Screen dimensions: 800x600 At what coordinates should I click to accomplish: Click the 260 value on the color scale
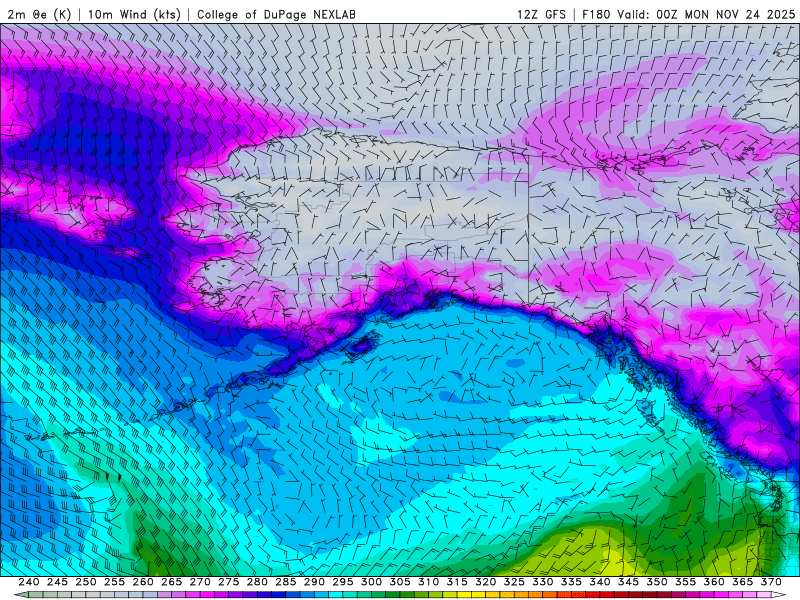(x=143, y=582)
